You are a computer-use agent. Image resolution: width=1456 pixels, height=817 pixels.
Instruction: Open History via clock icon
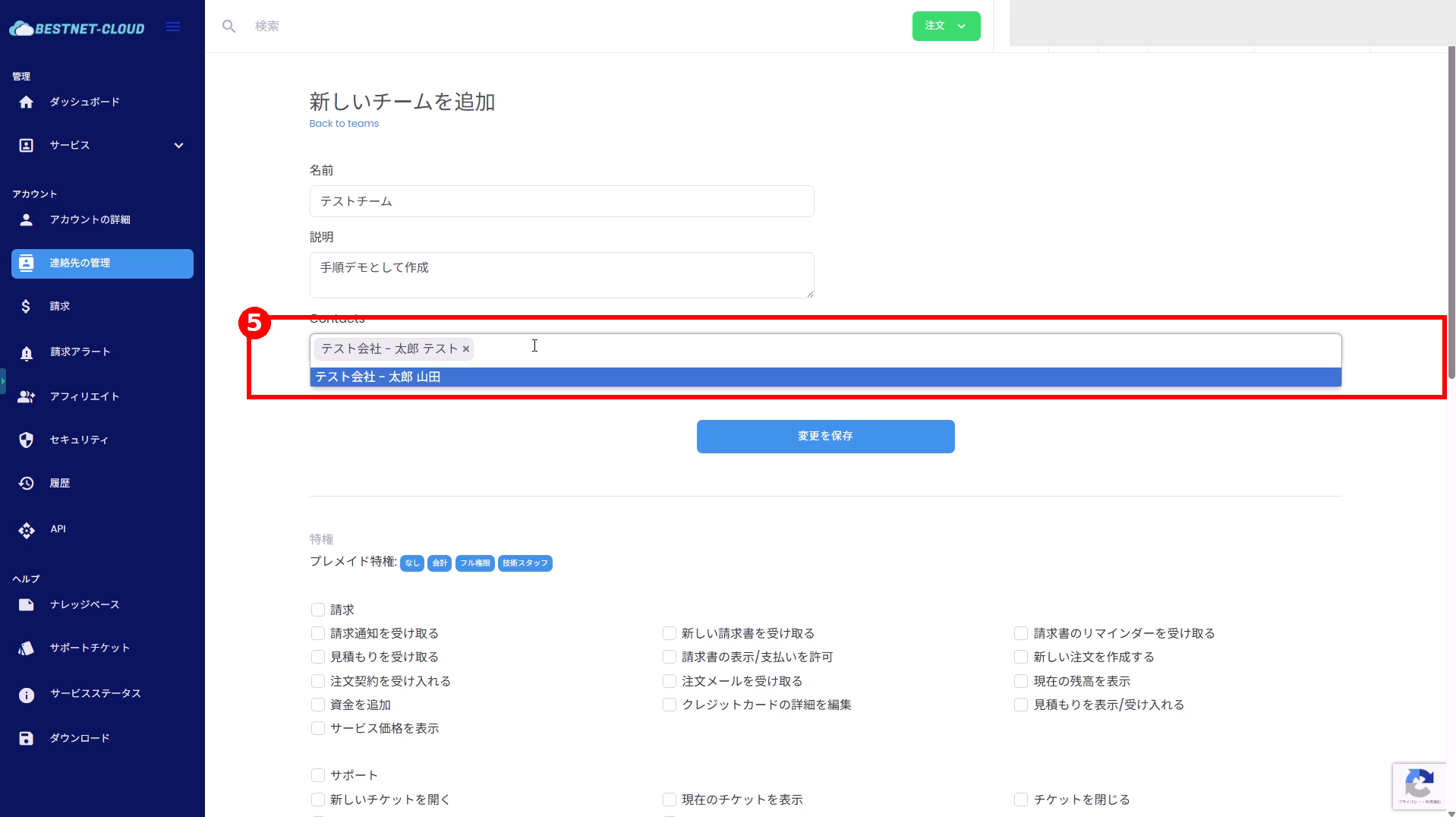coord(27,484)
